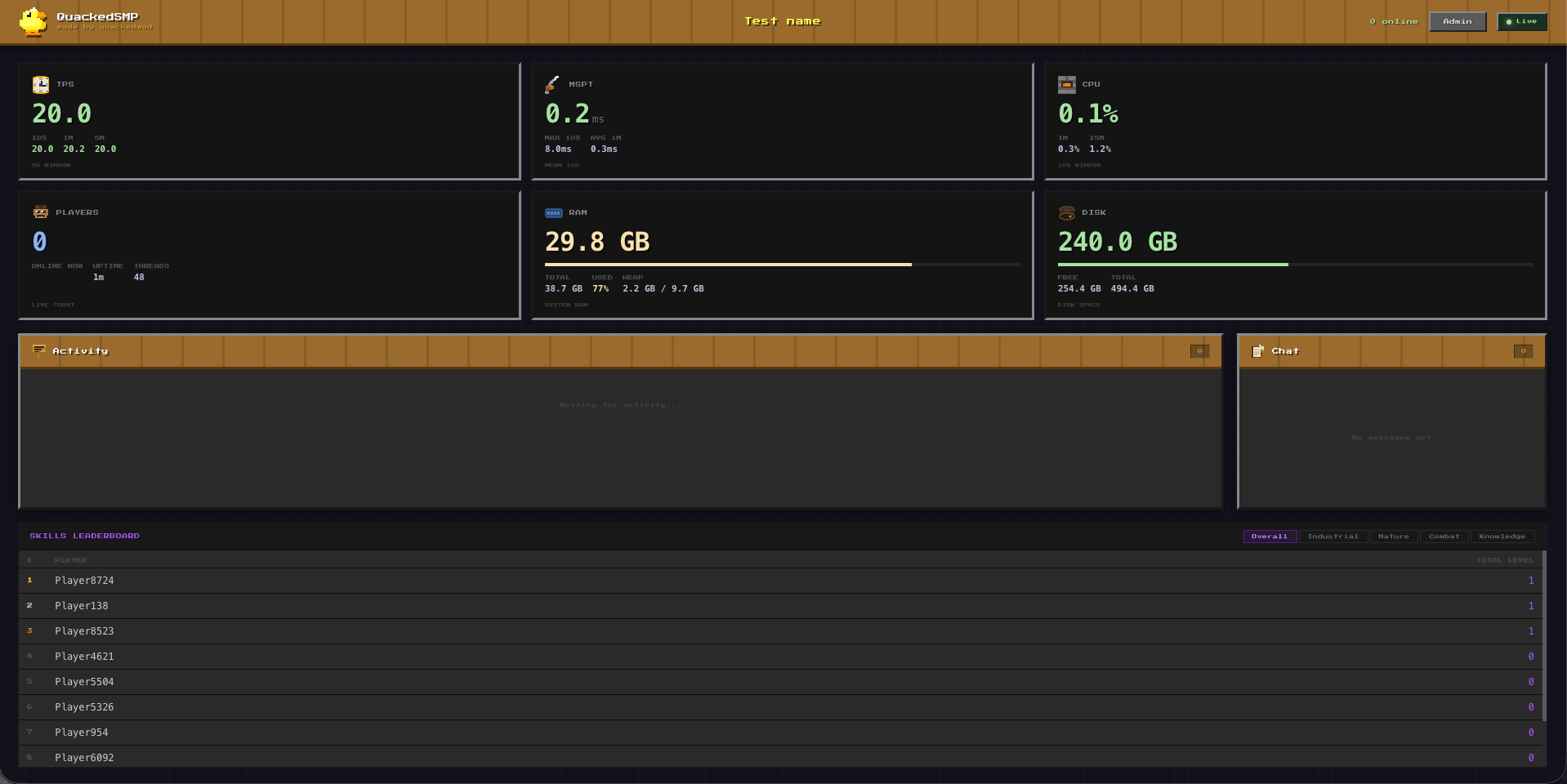
Task: Click the RAM chip icon
Action: [x=553, y=212]
